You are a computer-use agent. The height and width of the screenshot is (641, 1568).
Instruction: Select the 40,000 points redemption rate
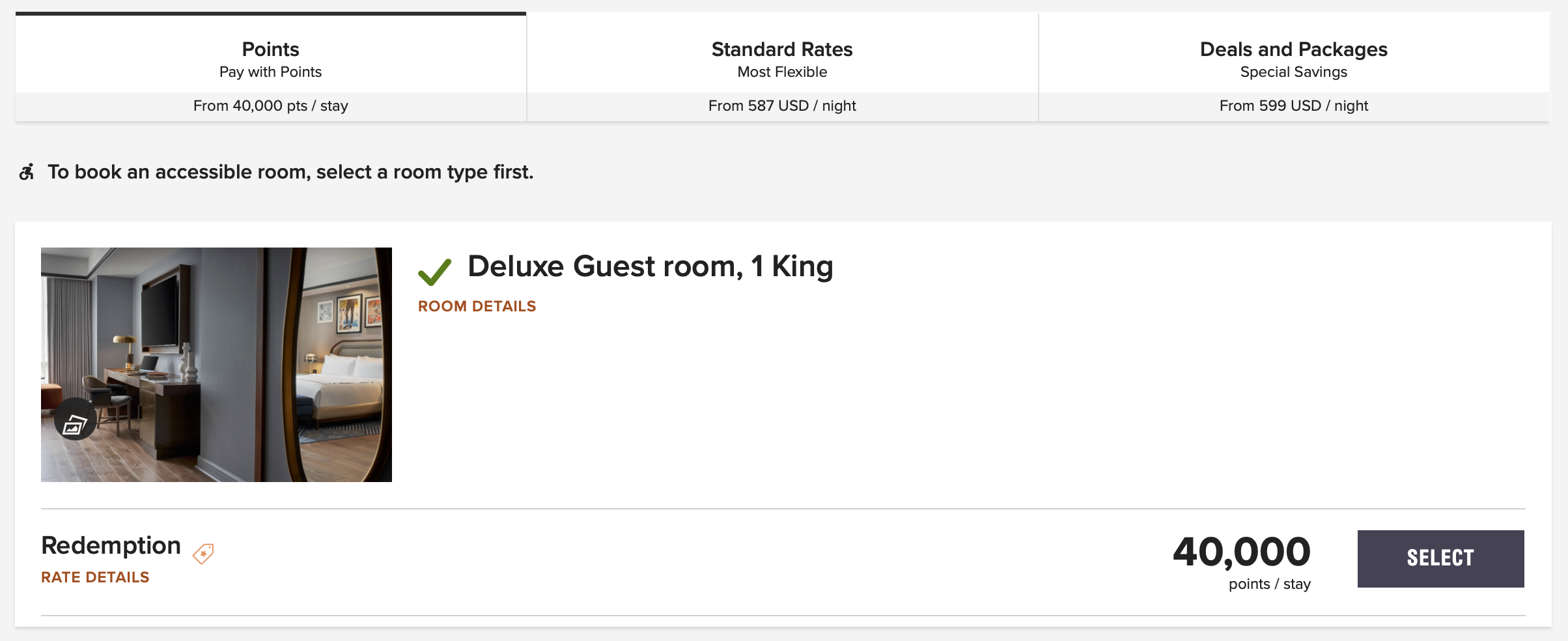1440,558
